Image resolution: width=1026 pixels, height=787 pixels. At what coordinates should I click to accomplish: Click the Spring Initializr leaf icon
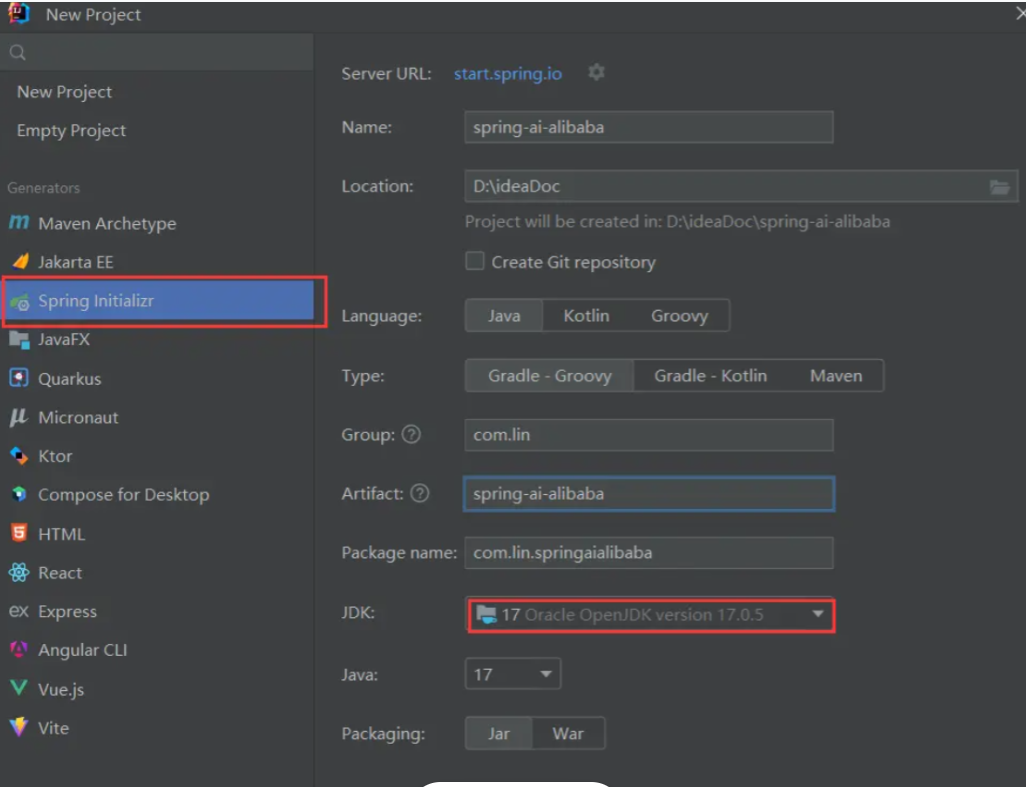coord(20,302)
